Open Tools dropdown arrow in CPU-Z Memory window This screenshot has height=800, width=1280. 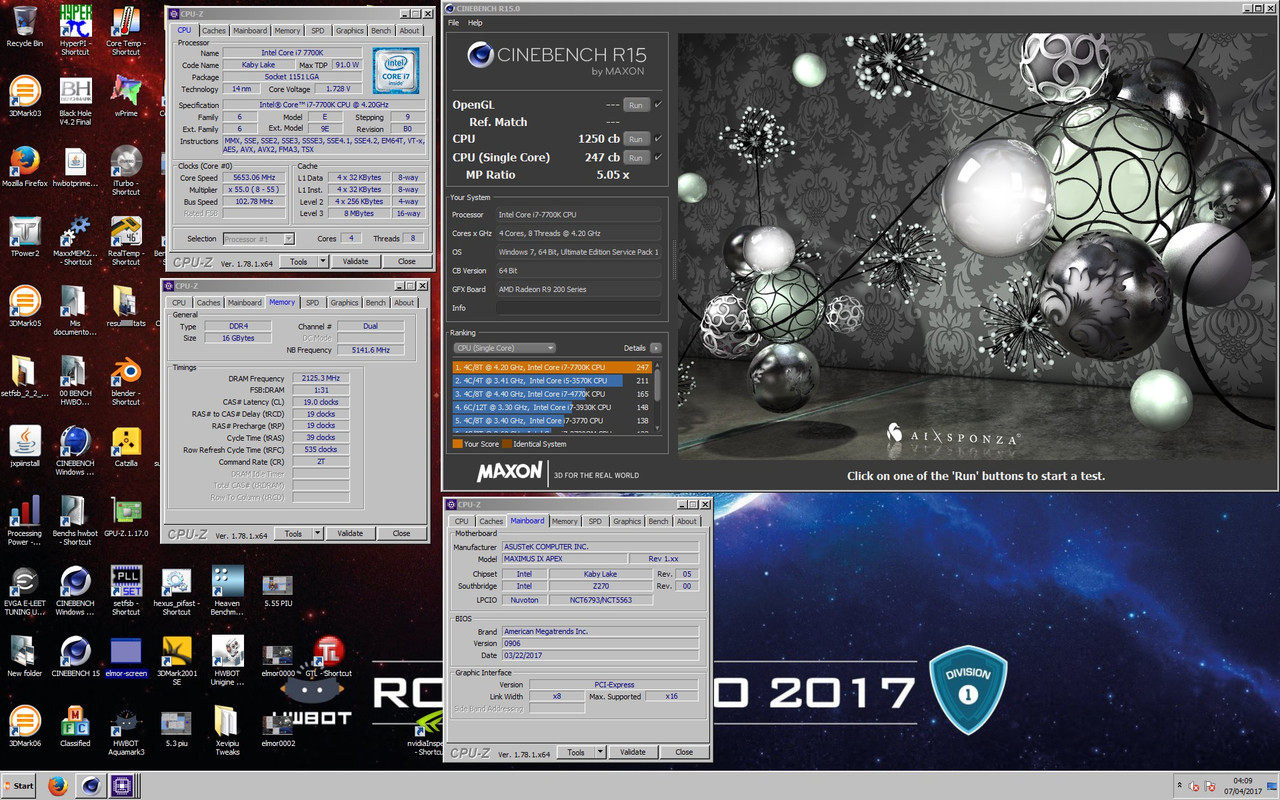pos(317,534)
